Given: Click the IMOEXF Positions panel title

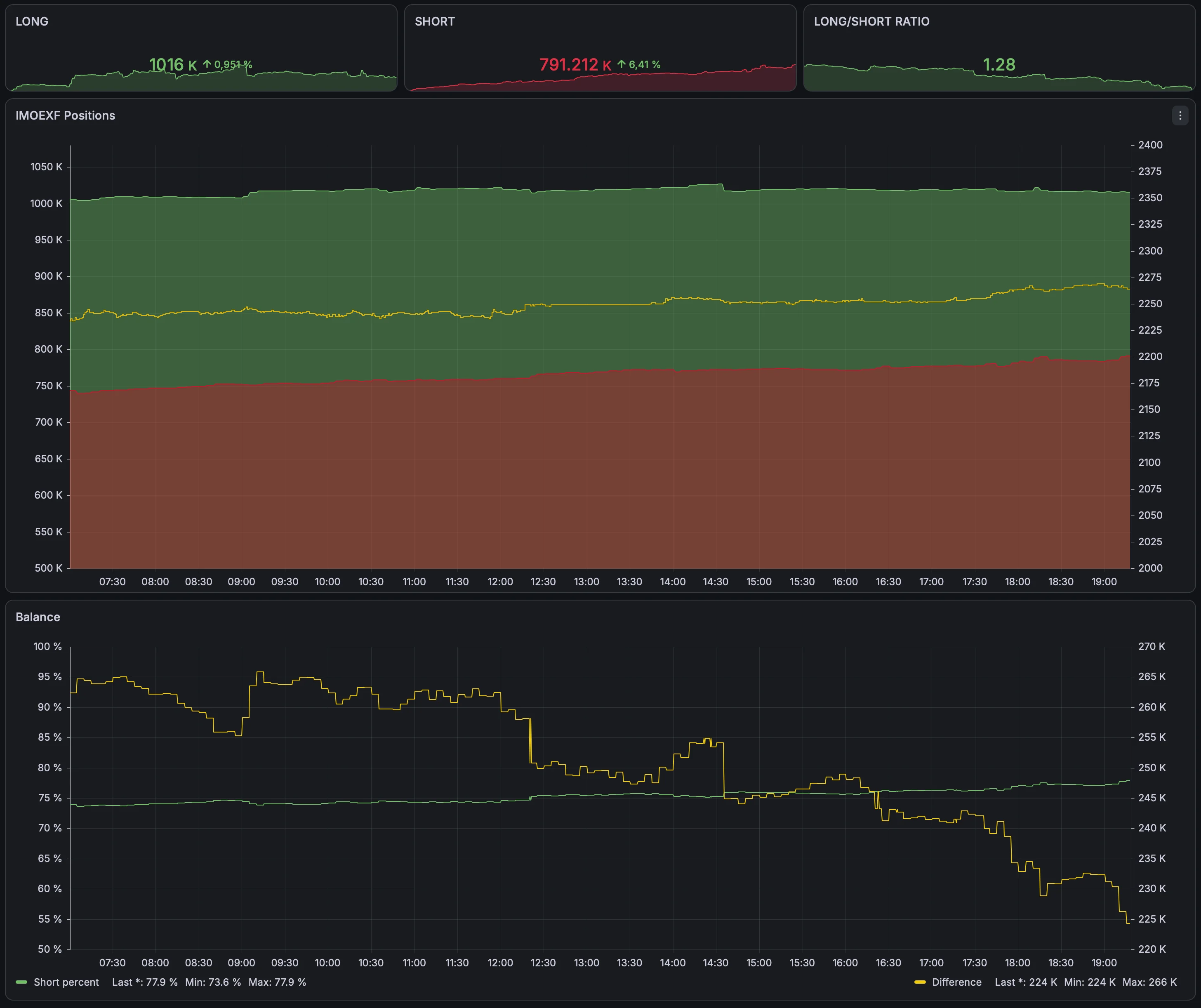Looking at the screenshot, I should 65,115.
